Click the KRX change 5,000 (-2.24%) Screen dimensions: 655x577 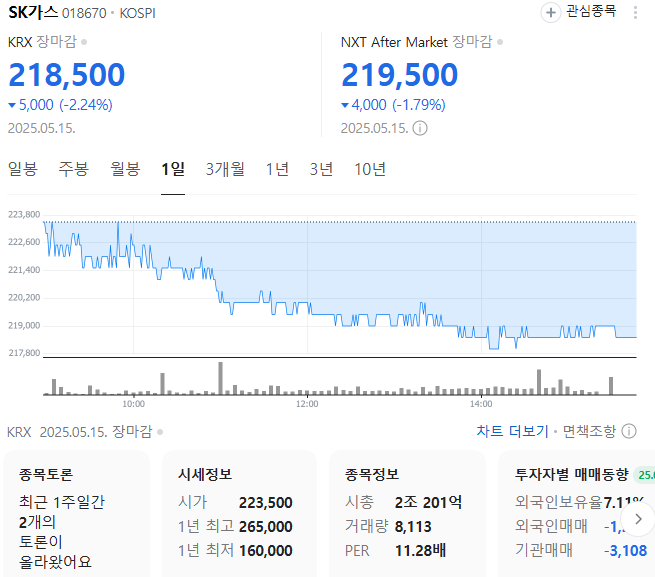pos(61,105)
